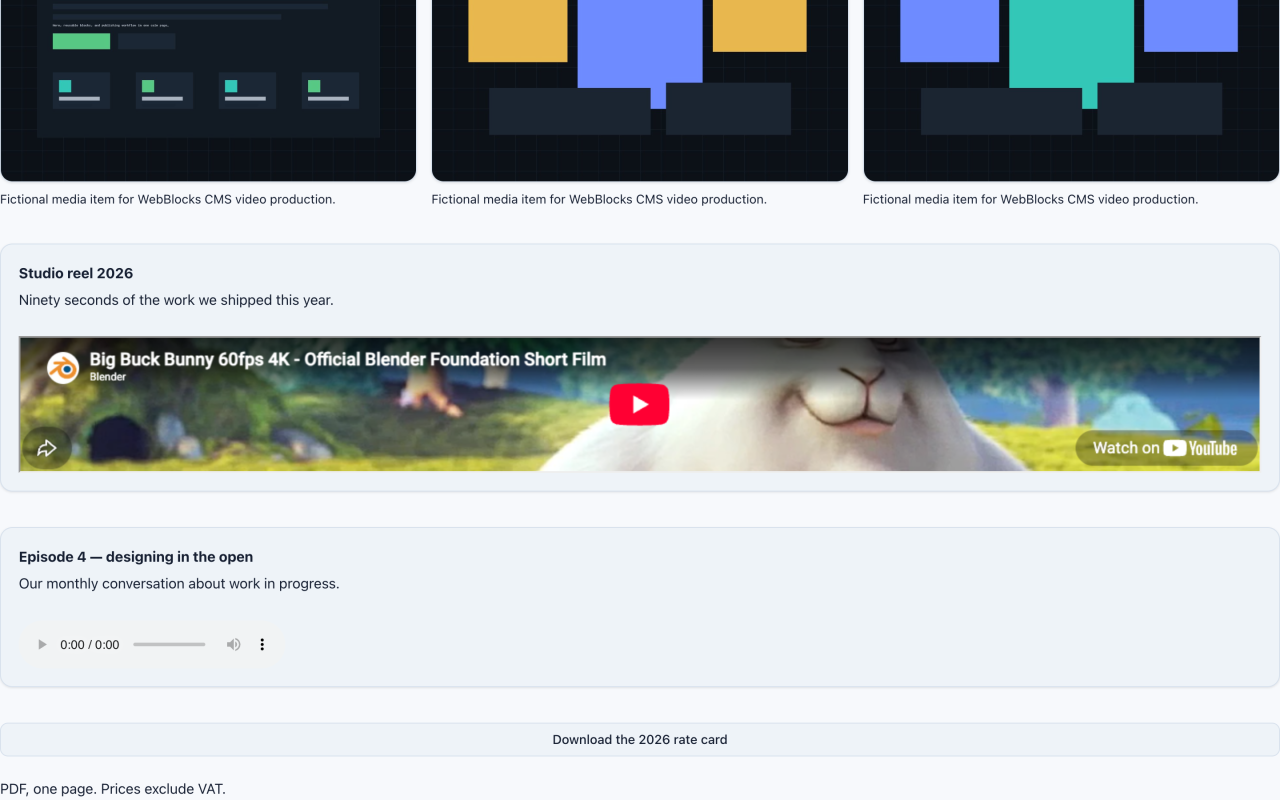1280x800 pixels.
Task: Start the Episode 4 audio playback
Action: point(42,645)
